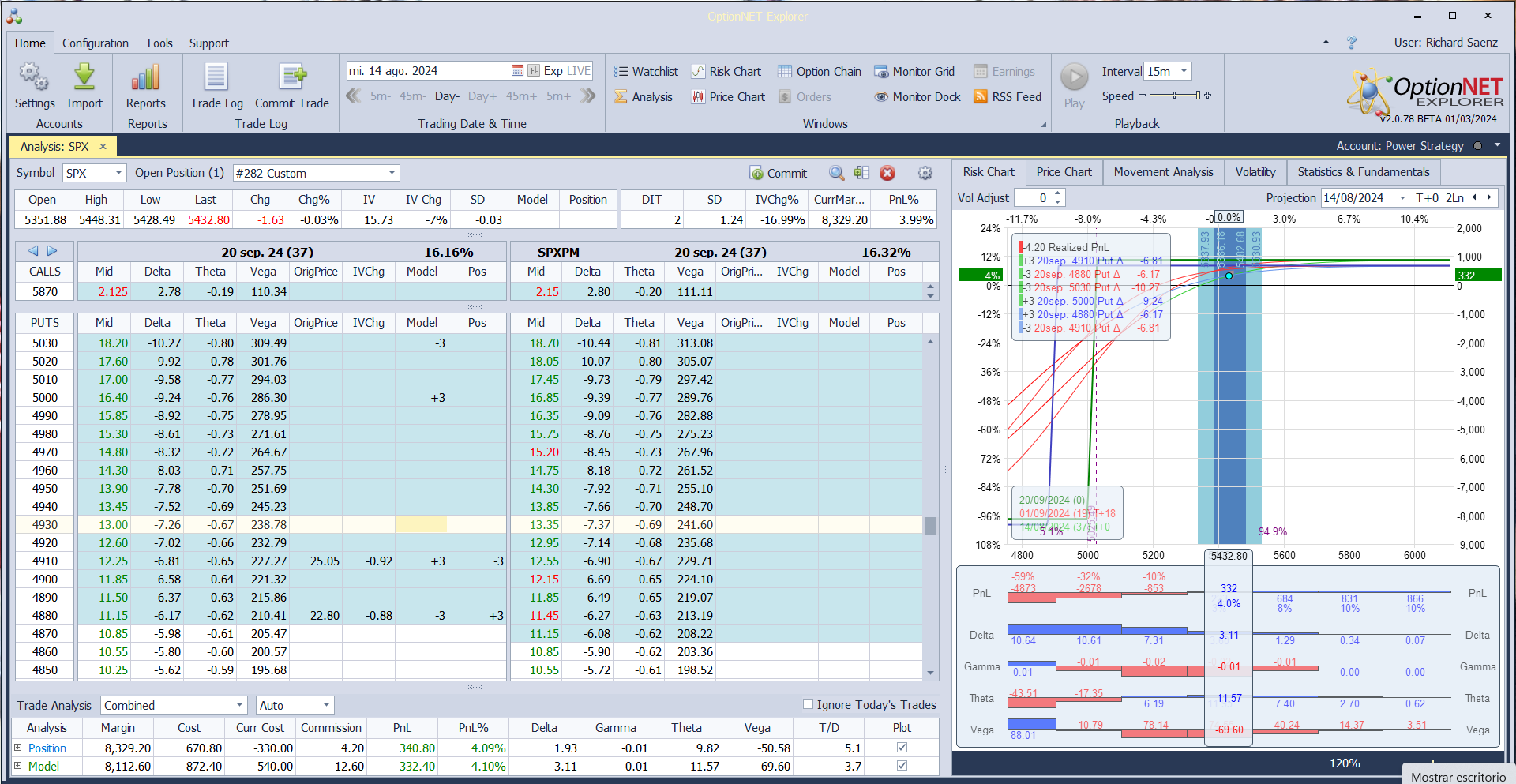Toggle Plot checkbox for Model row
The image size is (1516, 784).
(x=902, y=765)
